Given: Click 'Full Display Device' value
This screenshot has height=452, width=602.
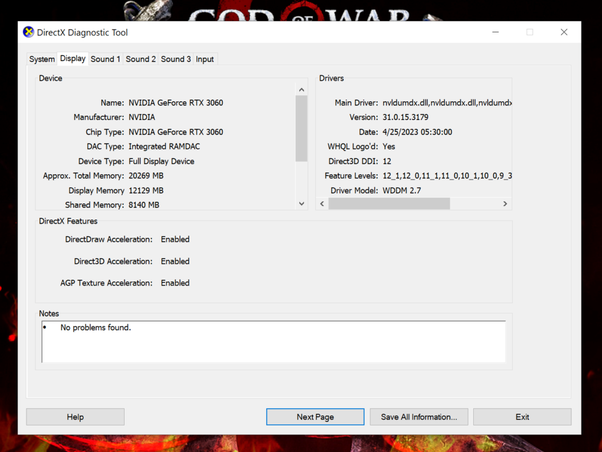Looking at the screenshot, I should [x=161, y=161].
